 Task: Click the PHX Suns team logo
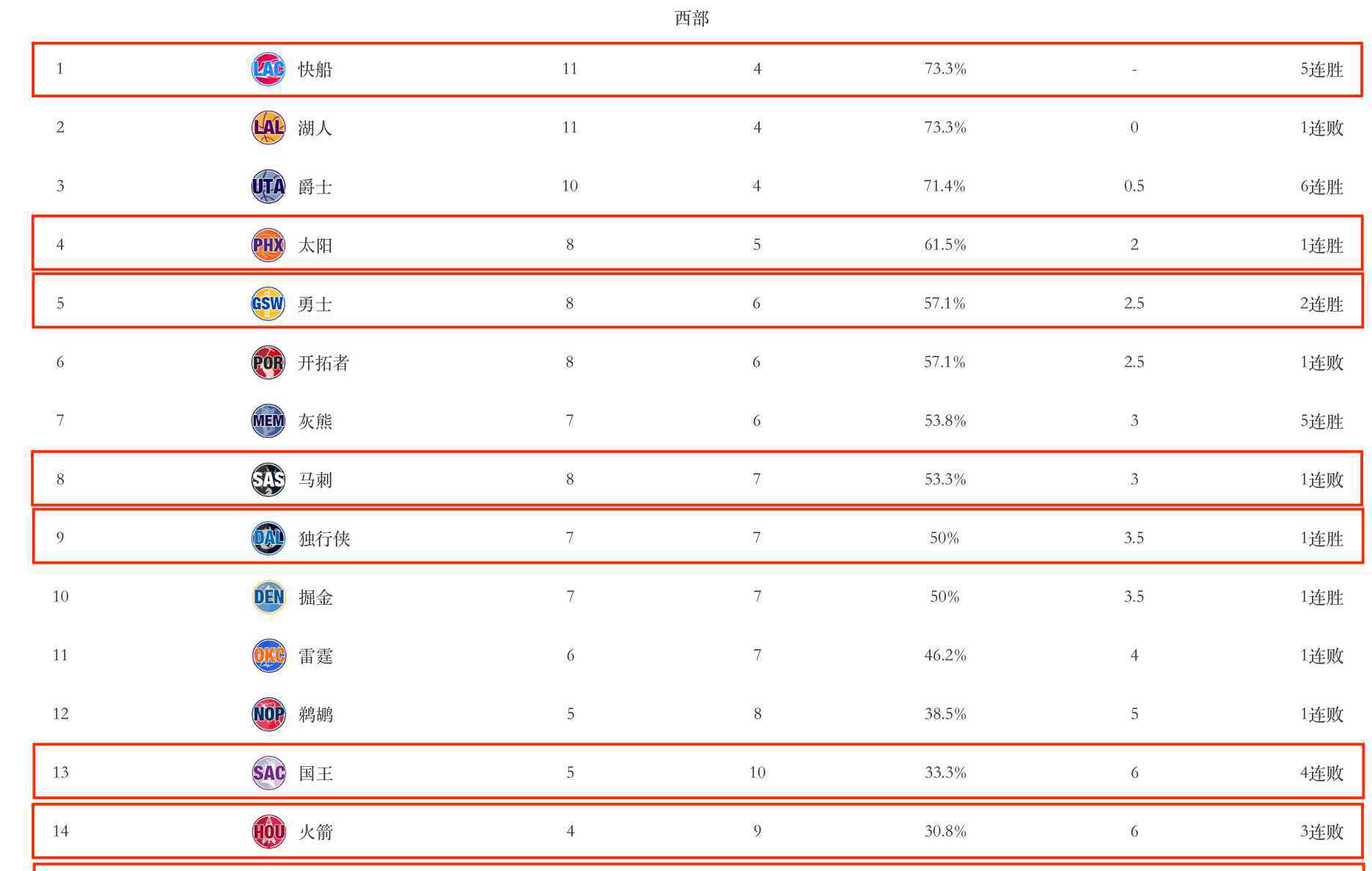pos(268,245)
